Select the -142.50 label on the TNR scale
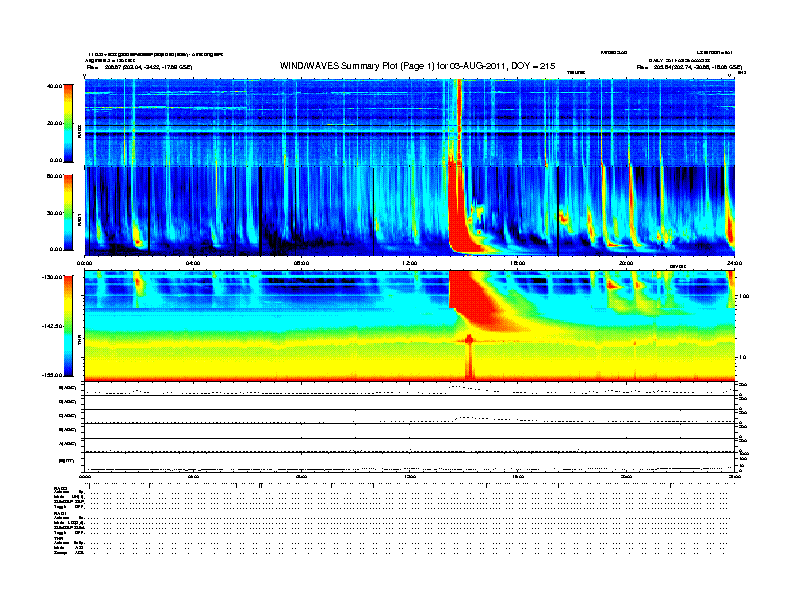Viewport: 792px width, 612px height. click(x=53, y=326)
